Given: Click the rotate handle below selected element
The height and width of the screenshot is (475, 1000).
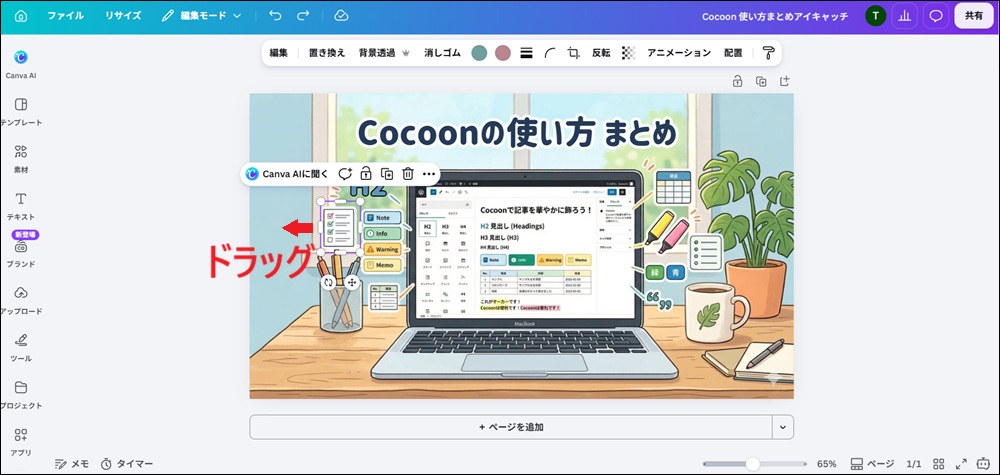Looking at the screenshot, I should tap(328, 282).
